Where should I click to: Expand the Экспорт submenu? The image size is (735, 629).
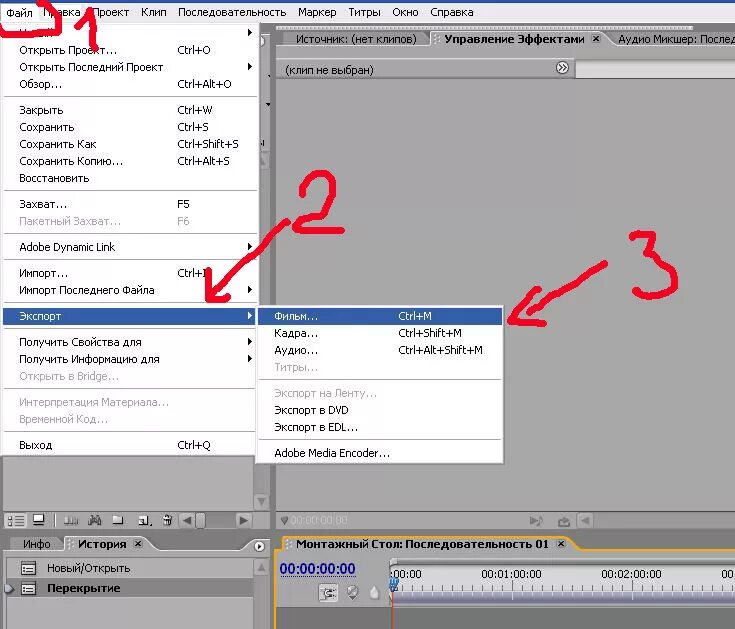(x=130, y=316)
